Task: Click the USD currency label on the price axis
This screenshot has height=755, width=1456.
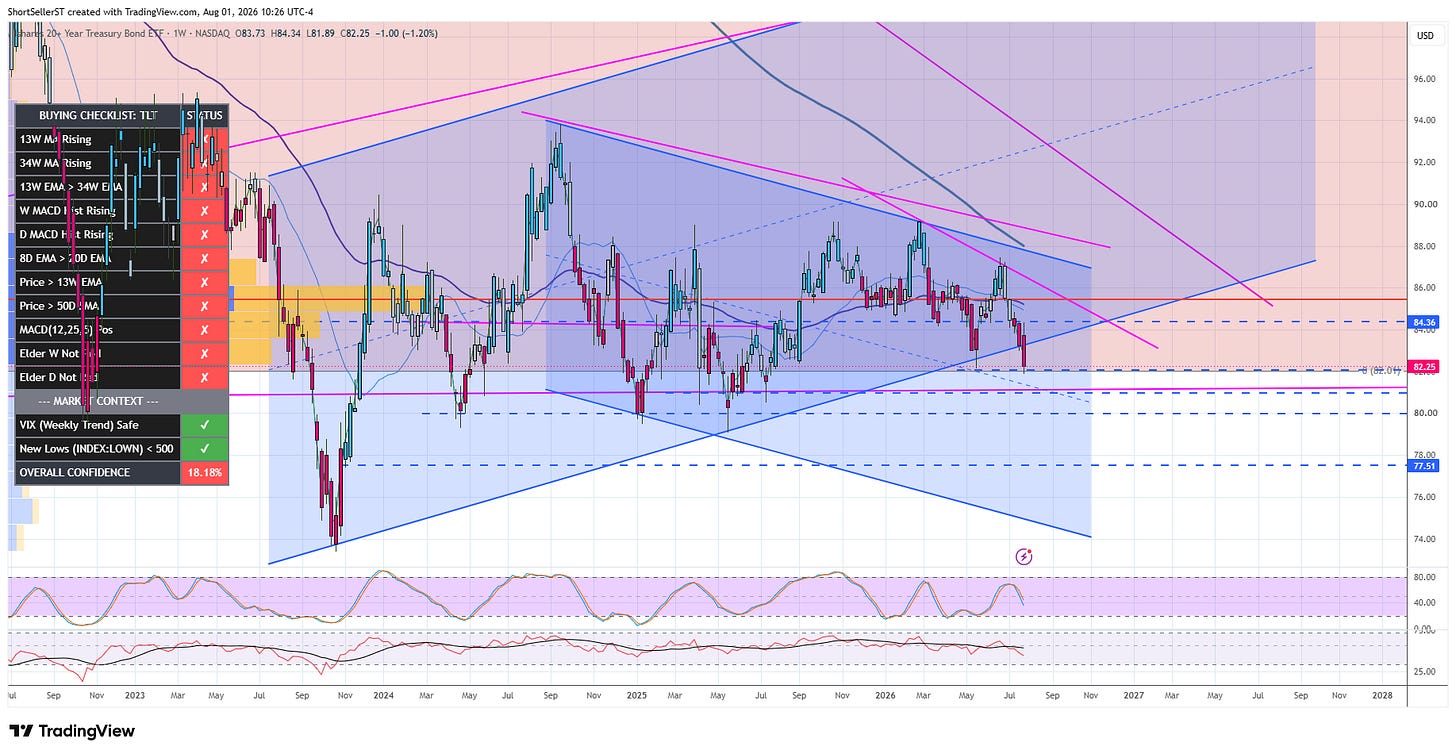Action: coord(1424,36)
